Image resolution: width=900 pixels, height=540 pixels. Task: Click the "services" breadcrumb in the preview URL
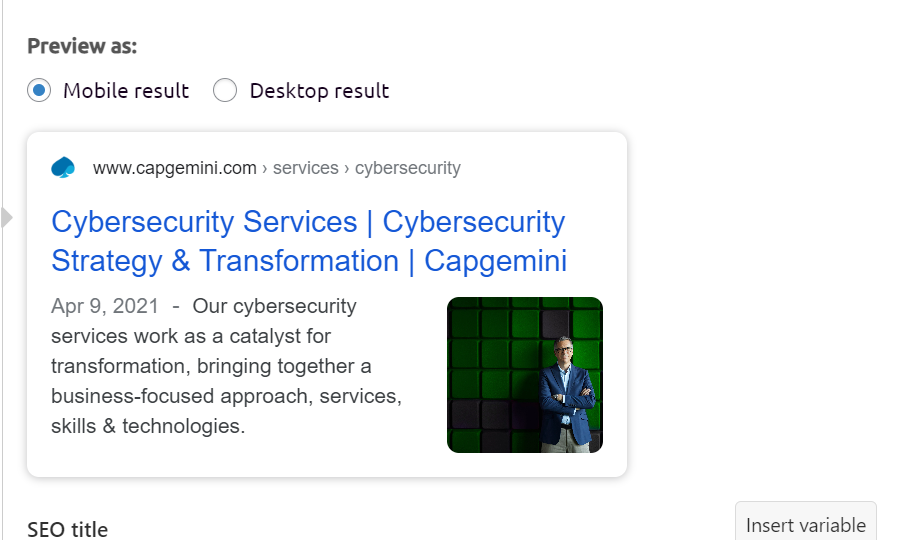coord(305,168)
